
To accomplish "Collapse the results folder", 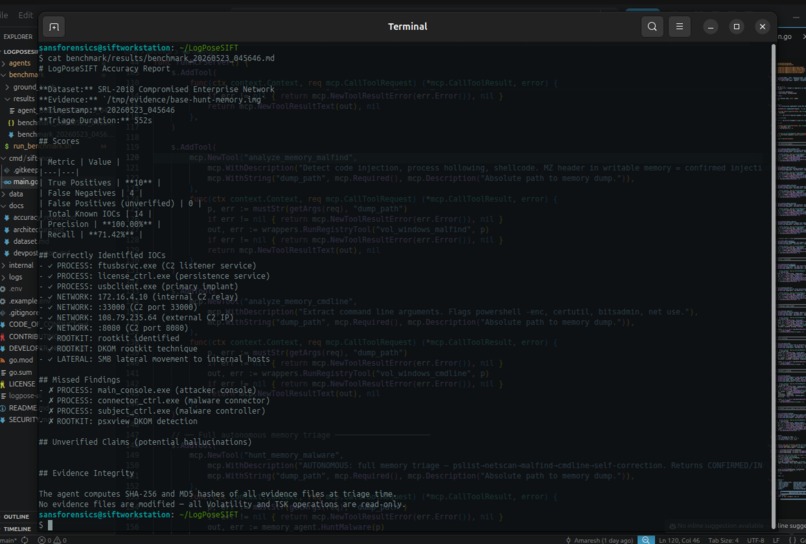I will pos(21,99).
